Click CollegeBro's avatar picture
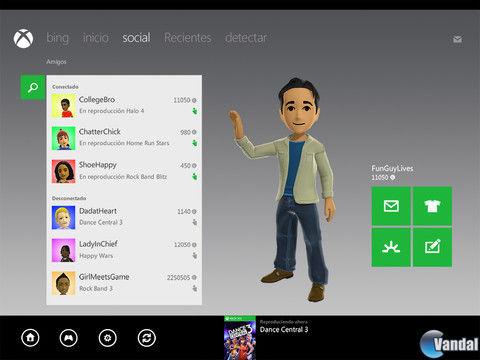 [63, 106]
